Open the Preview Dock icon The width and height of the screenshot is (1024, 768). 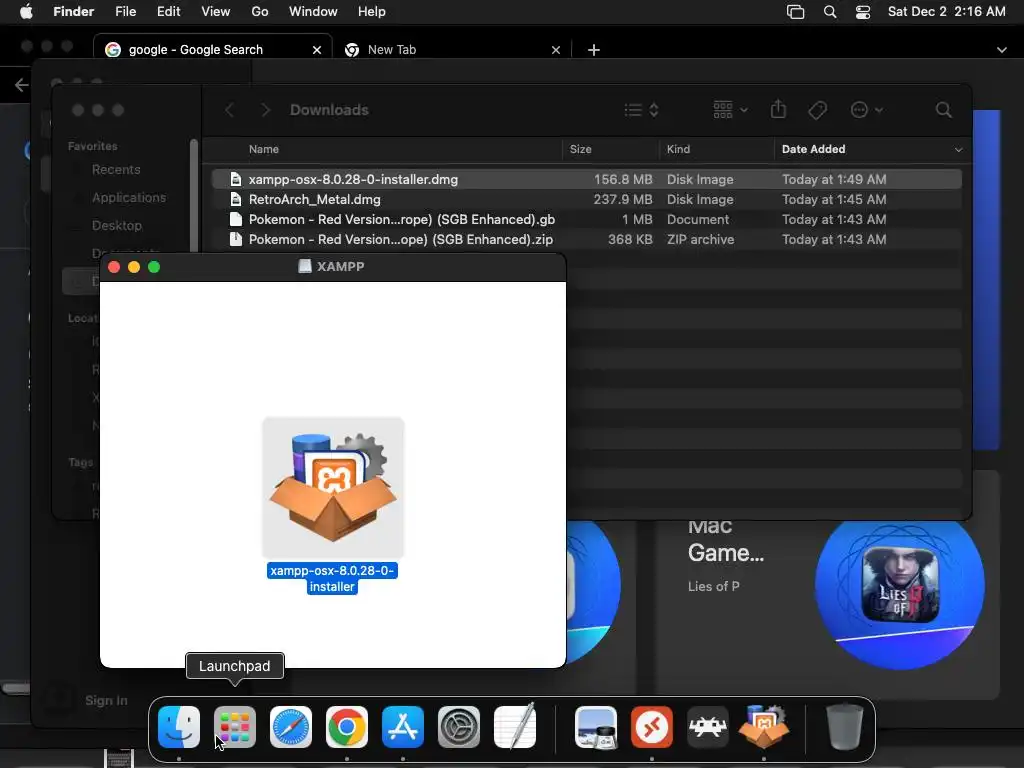[x=596, y=727]
